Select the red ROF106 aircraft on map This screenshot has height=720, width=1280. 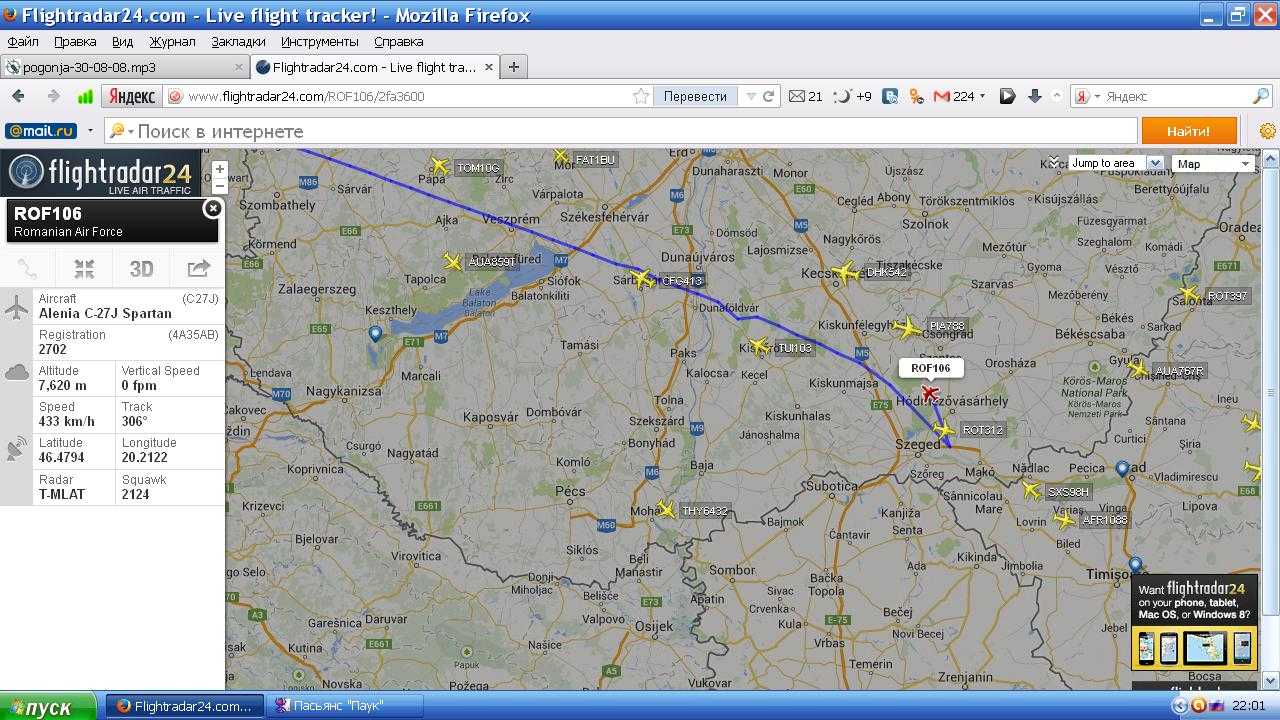(930, 393)
